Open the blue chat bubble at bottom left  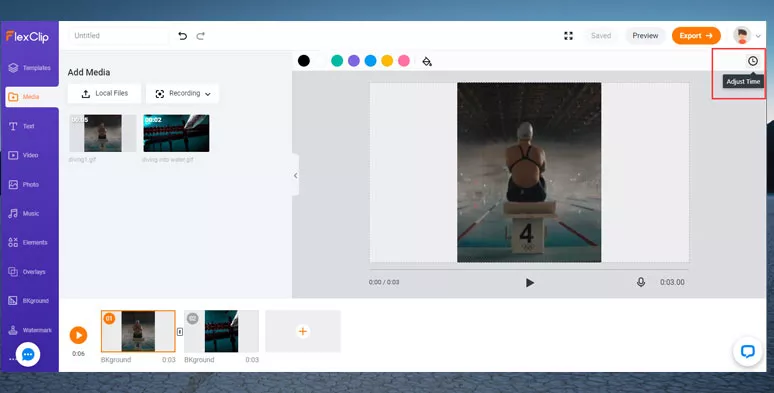pos(28,354)
